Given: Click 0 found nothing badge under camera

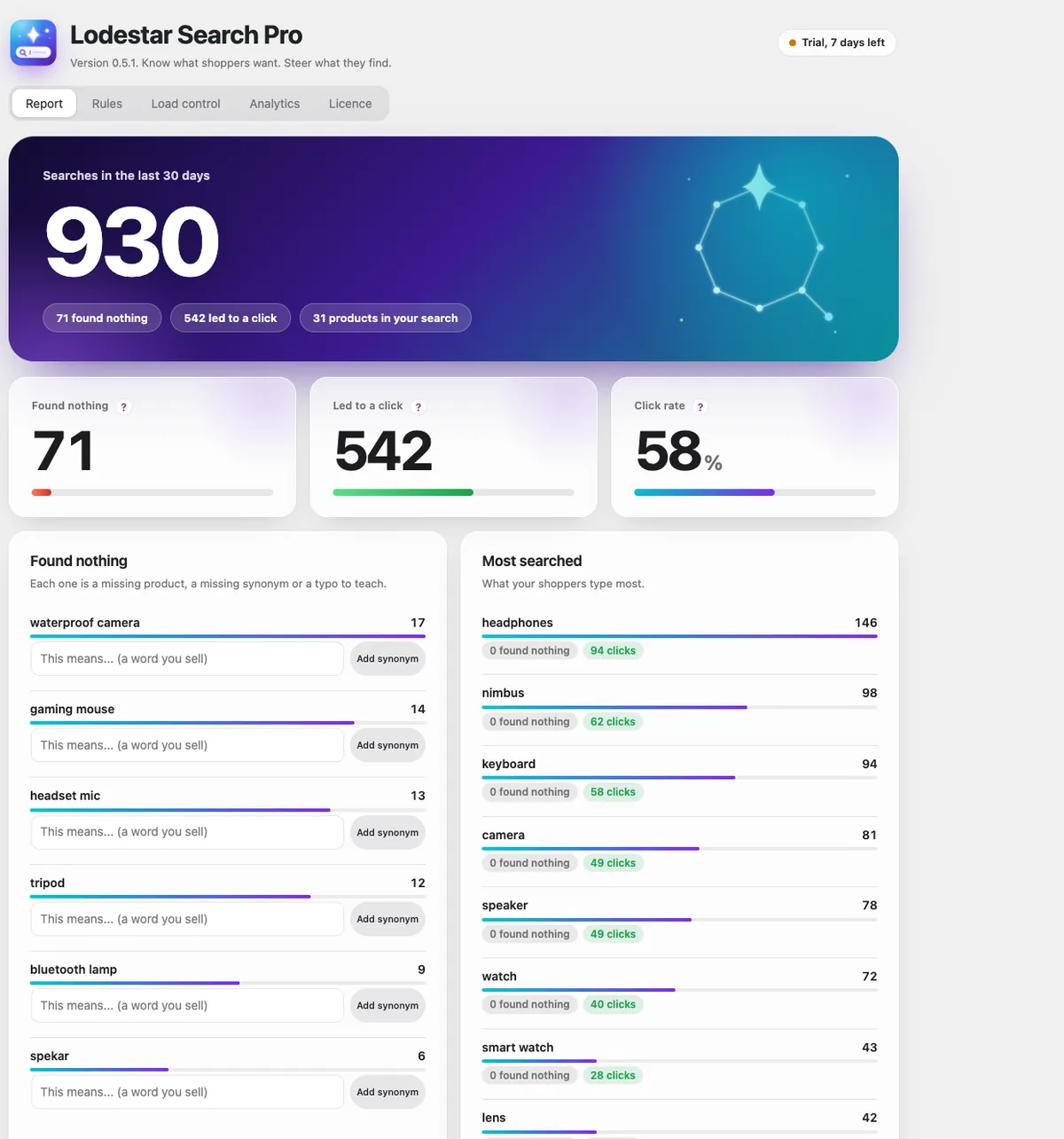Looking at the screenshot, I should click(529, 863).
